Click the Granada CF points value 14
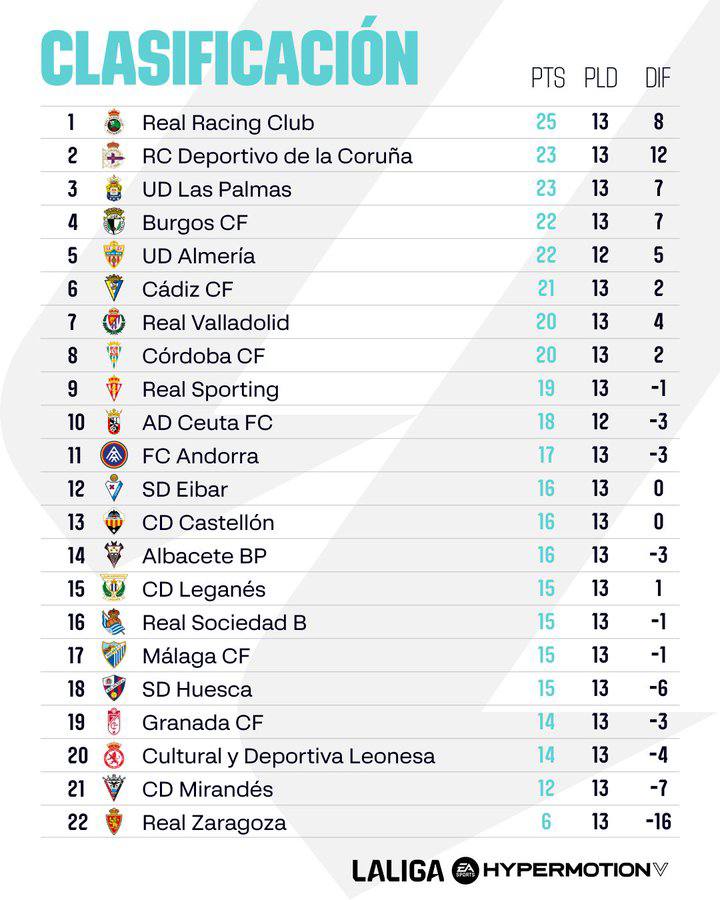 click(x=546, y=721)
